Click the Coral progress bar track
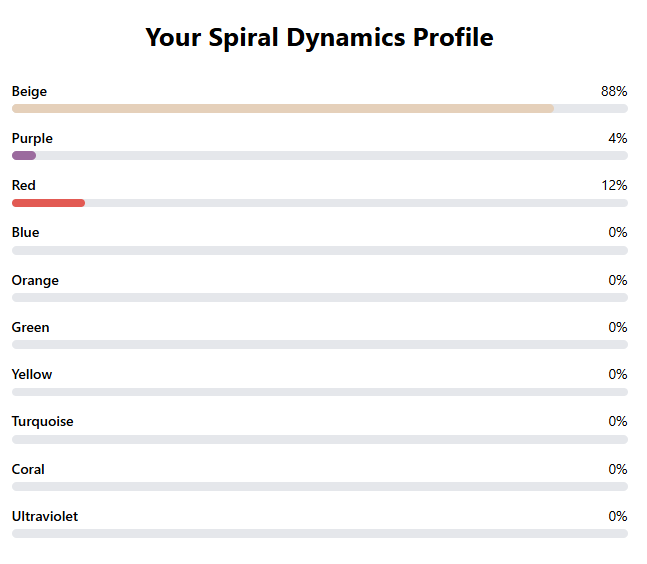 (x=320, y=486)
